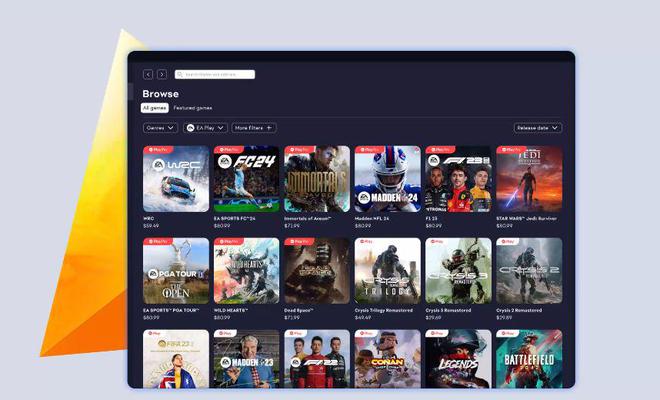
Task: Open the Conan Exiles game cover
Action: (388, 359)
